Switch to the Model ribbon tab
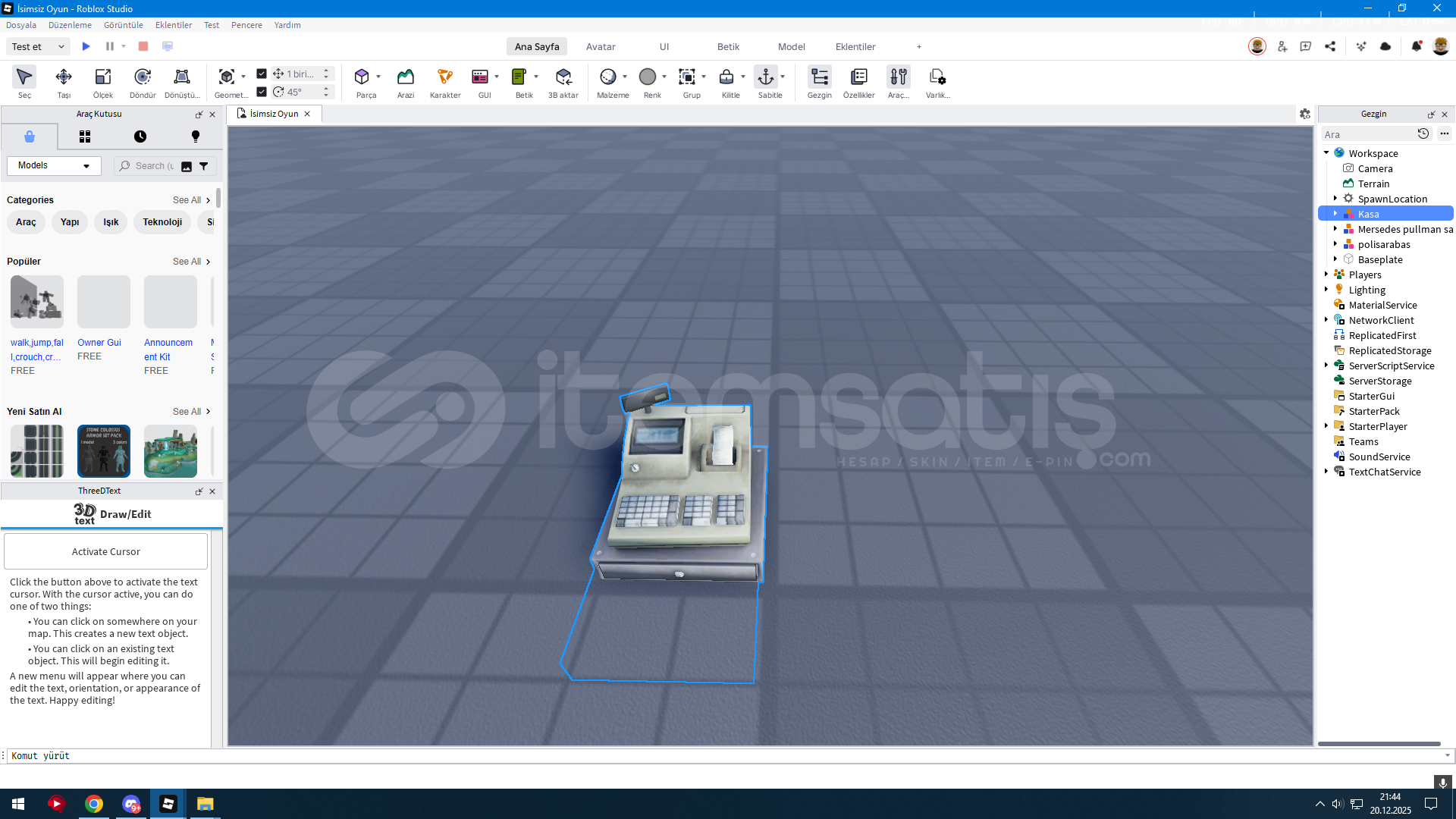The image size is (1456, 819). (x=791, y=46)
